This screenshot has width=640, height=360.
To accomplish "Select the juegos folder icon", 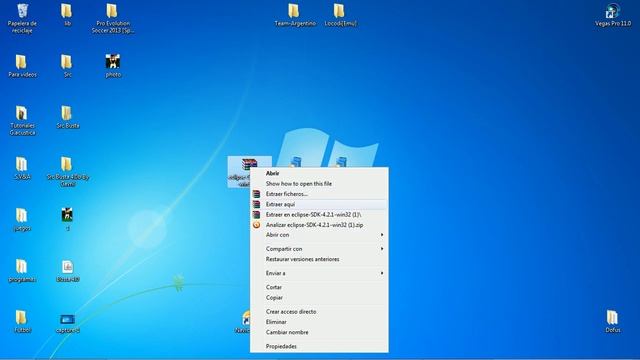I will pyautogui.click(x=22, y=220).
